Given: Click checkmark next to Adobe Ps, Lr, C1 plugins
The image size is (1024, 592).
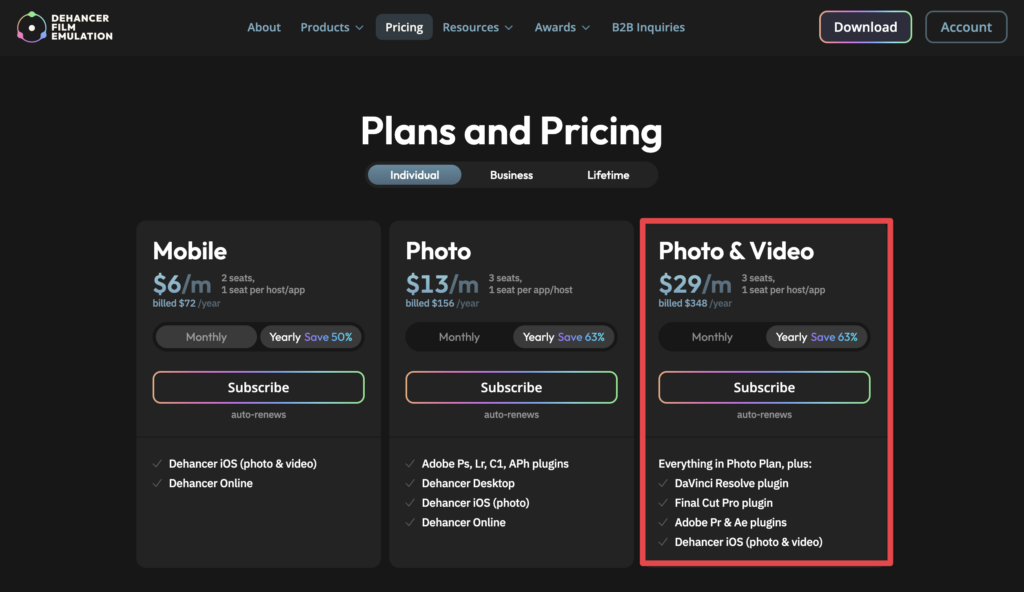Looking at the screenshot, I should tap(410, 464).
